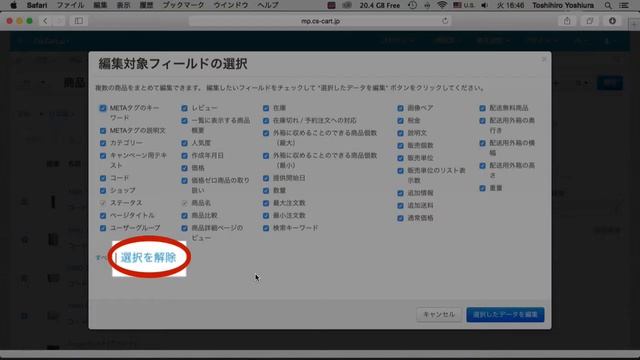Open the 表示 menu
The image size is (640, 360).
pos(123,5)
